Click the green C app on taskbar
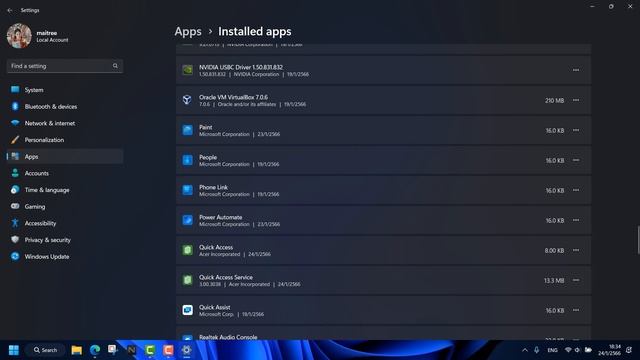The height and width of the screenshot is (360, 640). [150, 350]
